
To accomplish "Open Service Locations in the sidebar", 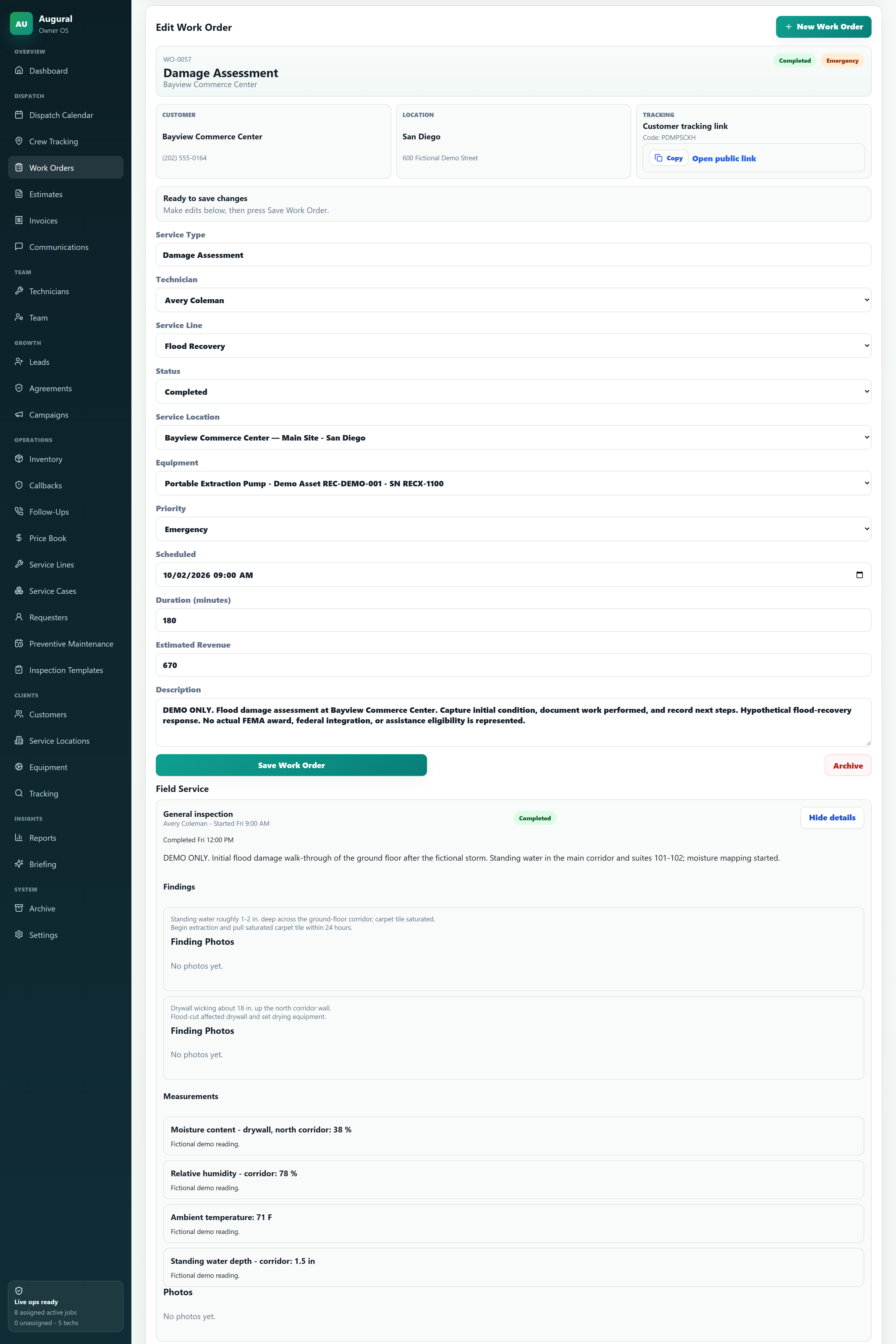I will pos(66,741).
